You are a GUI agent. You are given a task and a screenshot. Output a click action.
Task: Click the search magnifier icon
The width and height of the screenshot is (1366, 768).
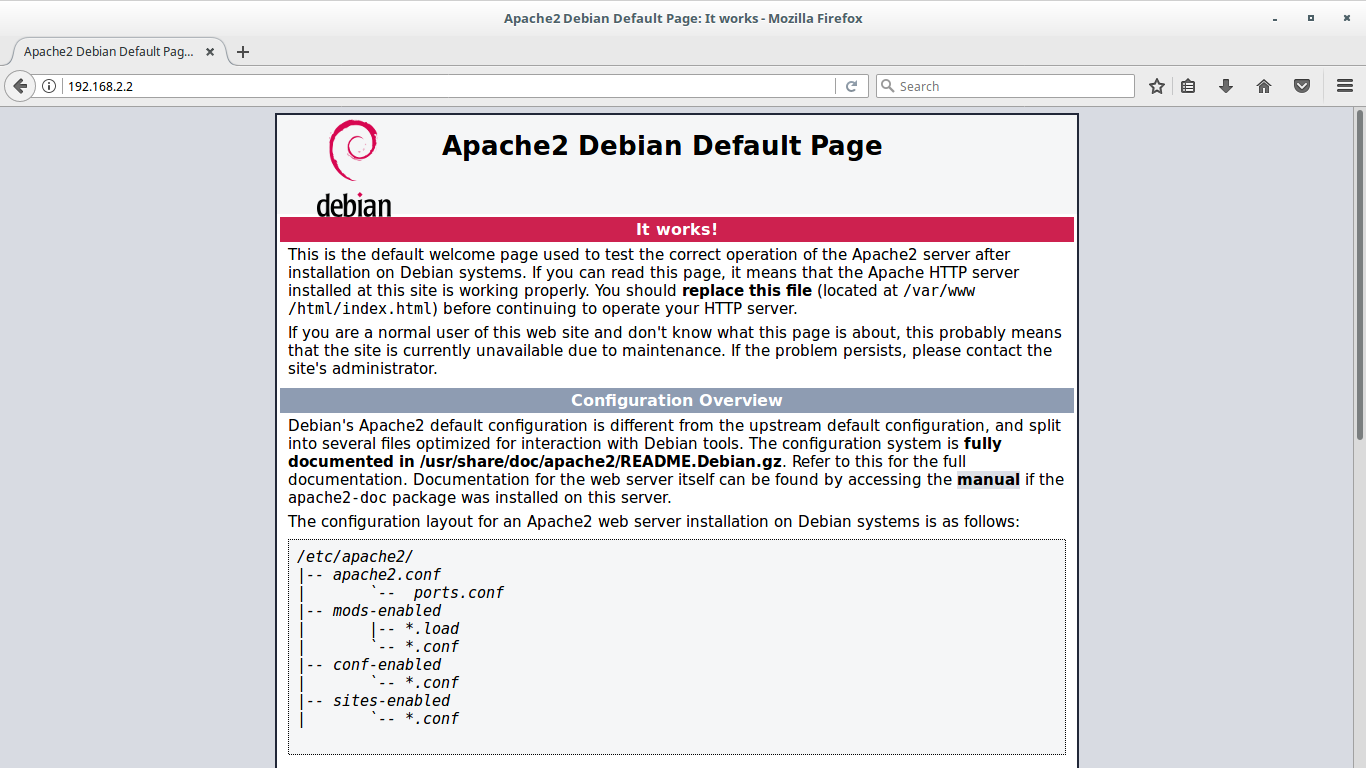tap(886, 86)
